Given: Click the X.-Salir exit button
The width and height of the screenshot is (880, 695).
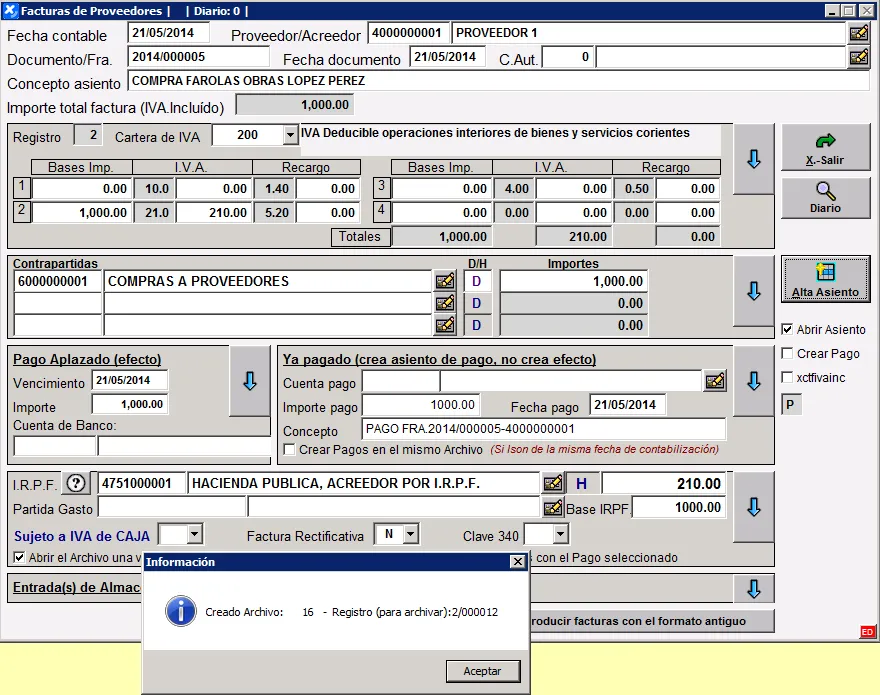Looking at the screenshot, I should tap(825, 149).
